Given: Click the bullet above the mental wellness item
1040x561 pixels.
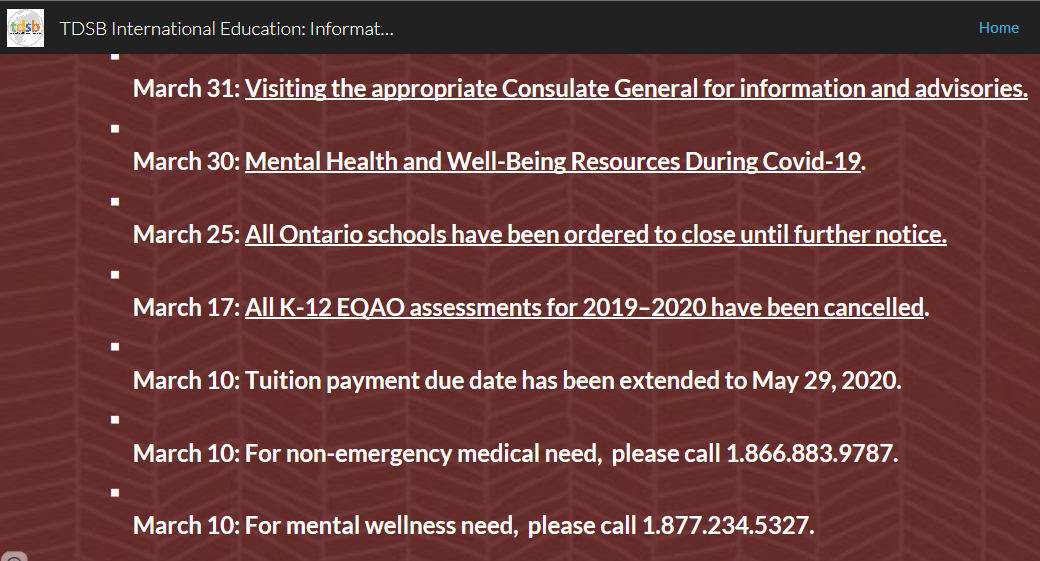Looking at the screenshot, I should point(116,493).
